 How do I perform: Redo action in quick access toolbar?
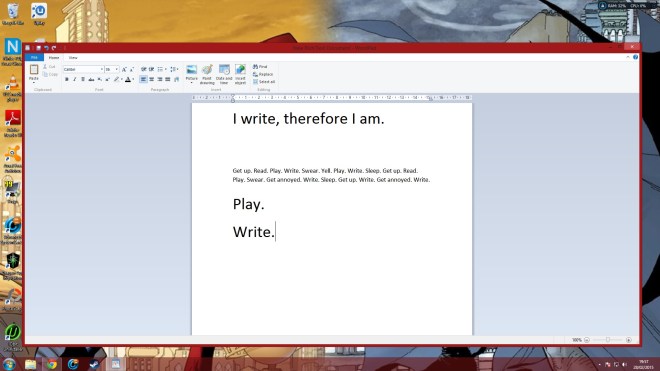[x=54, y=48]
